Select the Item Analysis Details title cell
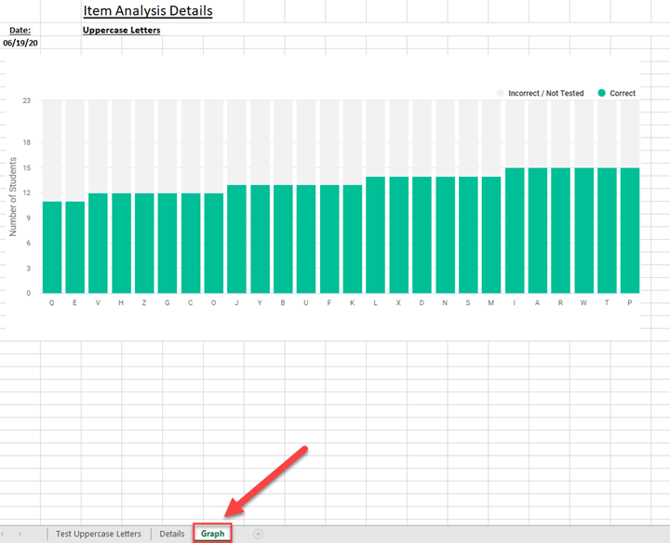This screenshot has width=670, height=543. pos(147,12)
